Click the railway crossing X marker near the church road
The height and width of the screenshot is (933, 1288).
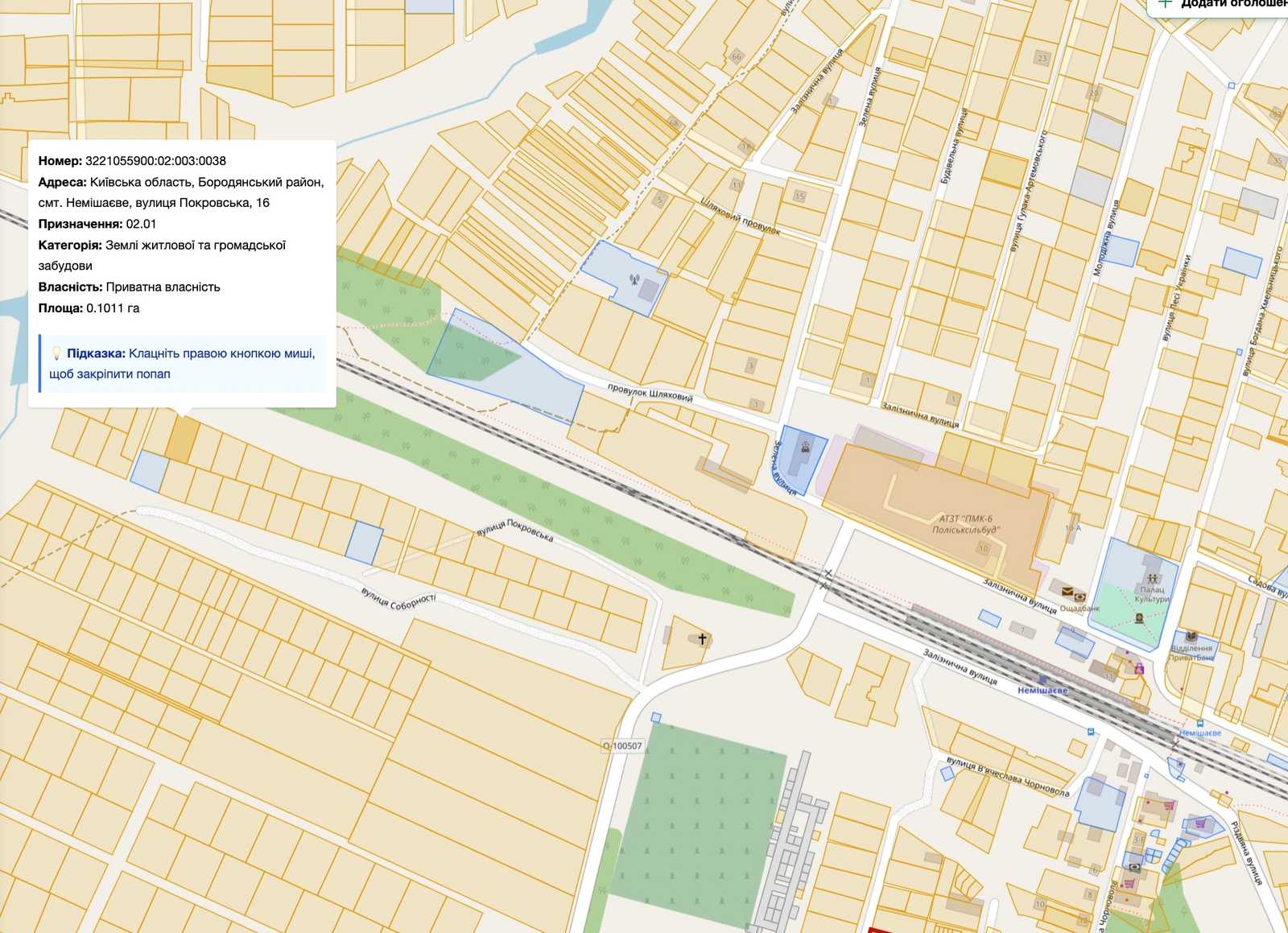coord(827,574)
